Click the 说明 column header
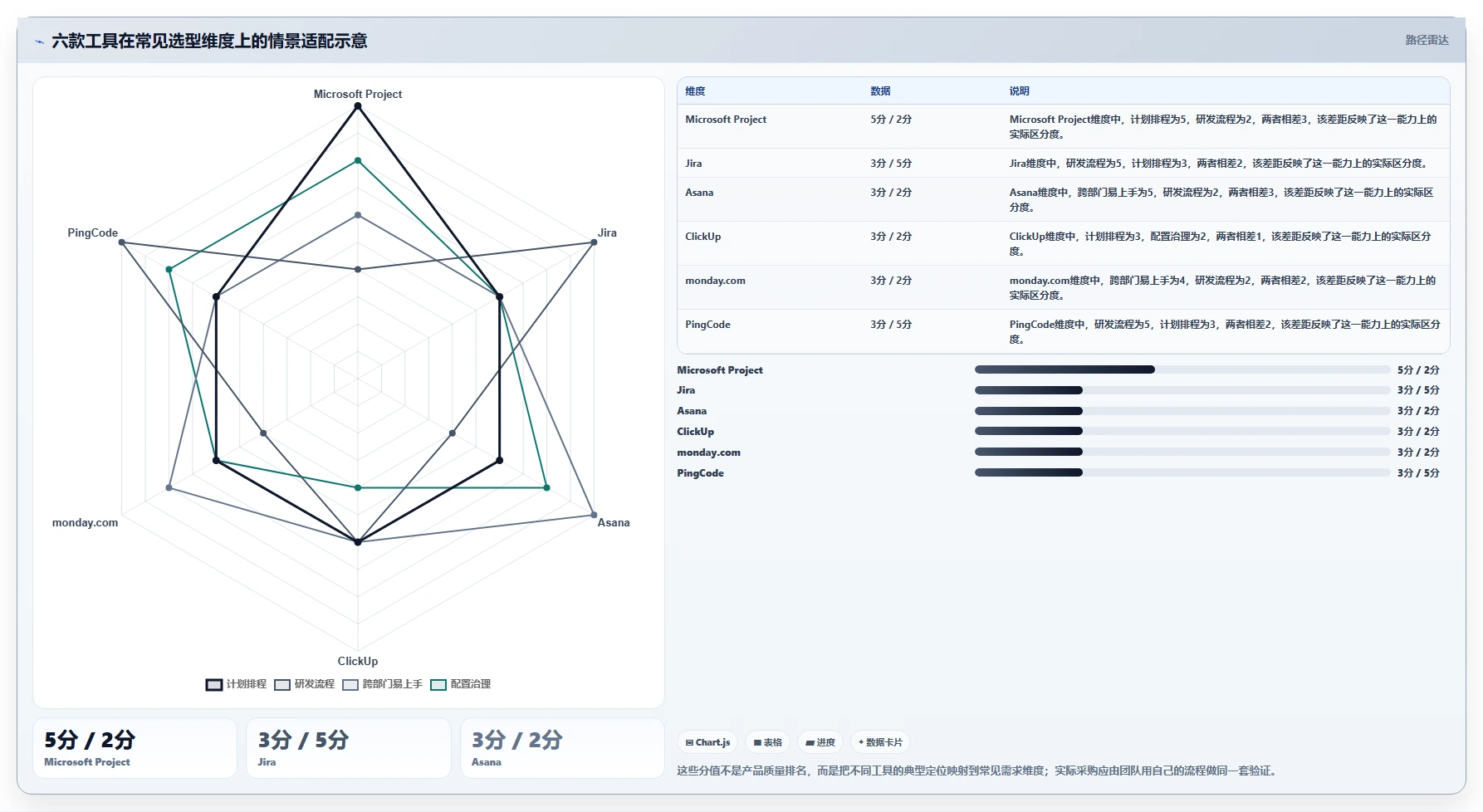This screenshot has height=812, width=1483. tap(1019, 91)
